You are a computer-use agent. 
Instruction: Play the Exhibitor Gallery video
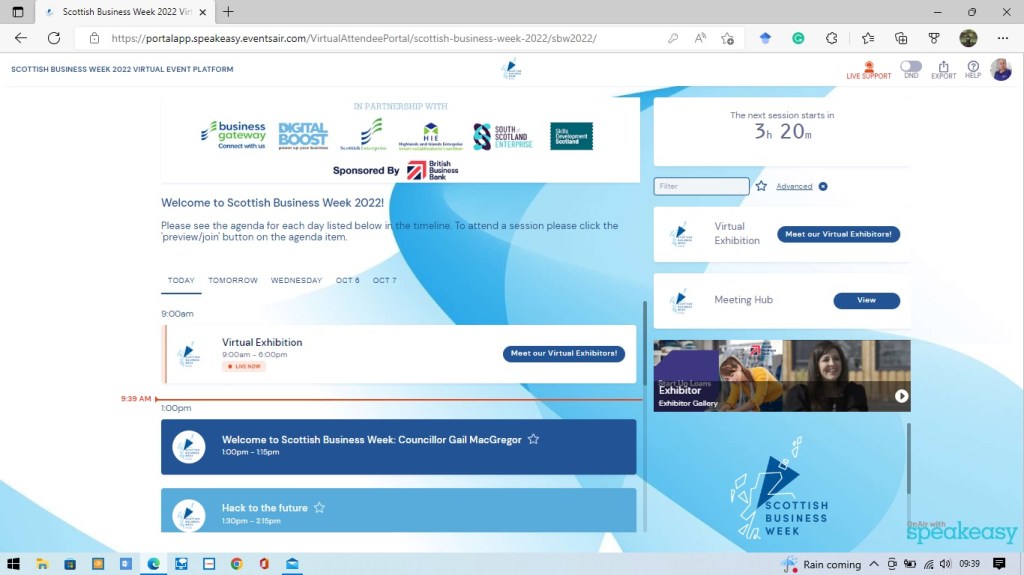[901, 396]
